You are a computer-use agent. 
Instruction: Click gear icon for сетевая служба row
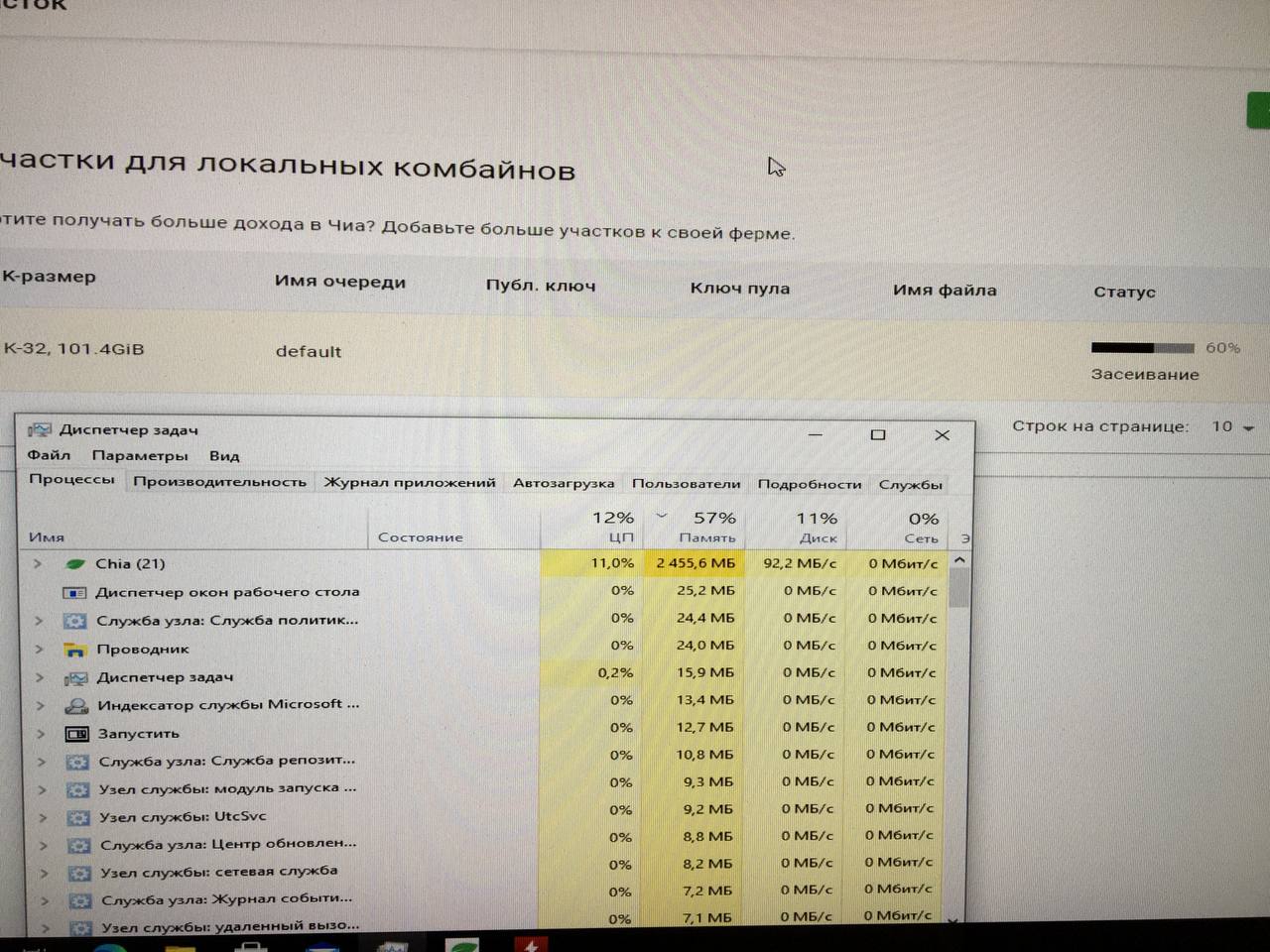[x=78, y=874]
